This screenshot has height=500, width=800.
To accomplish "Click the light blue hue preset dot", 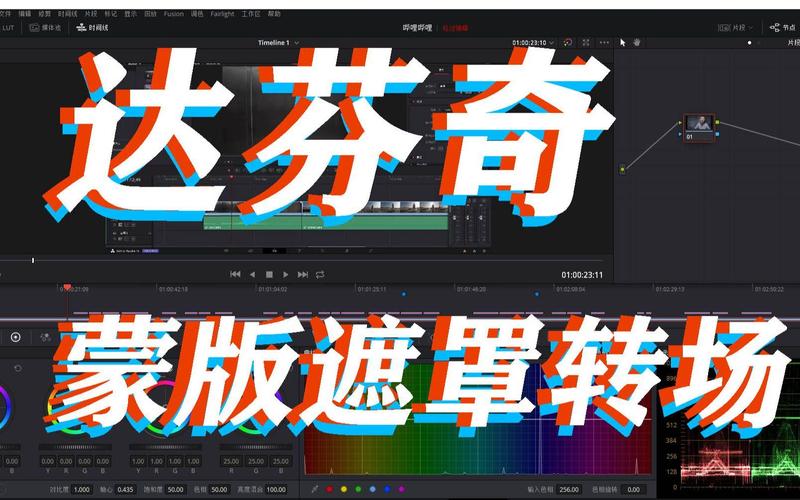I will (x=373, y=489).
